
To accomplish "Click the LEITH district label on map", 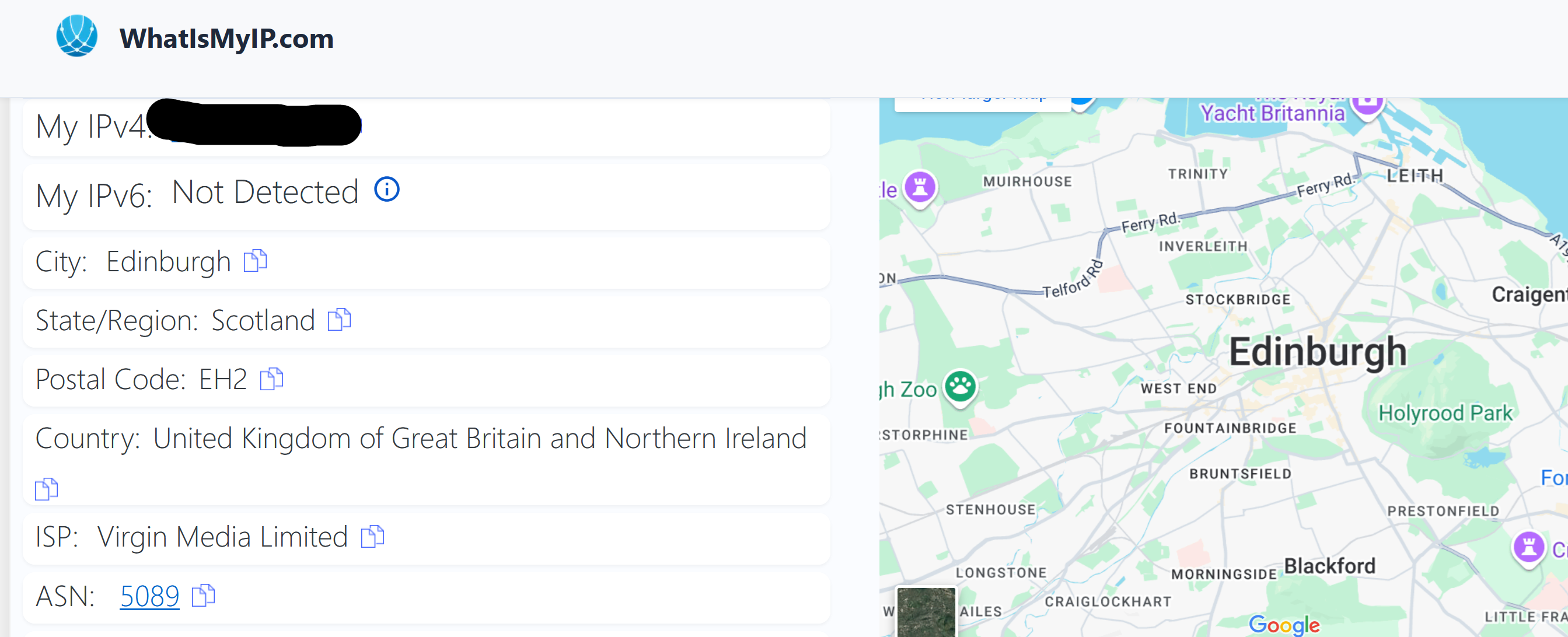I will click(1415, 176).
